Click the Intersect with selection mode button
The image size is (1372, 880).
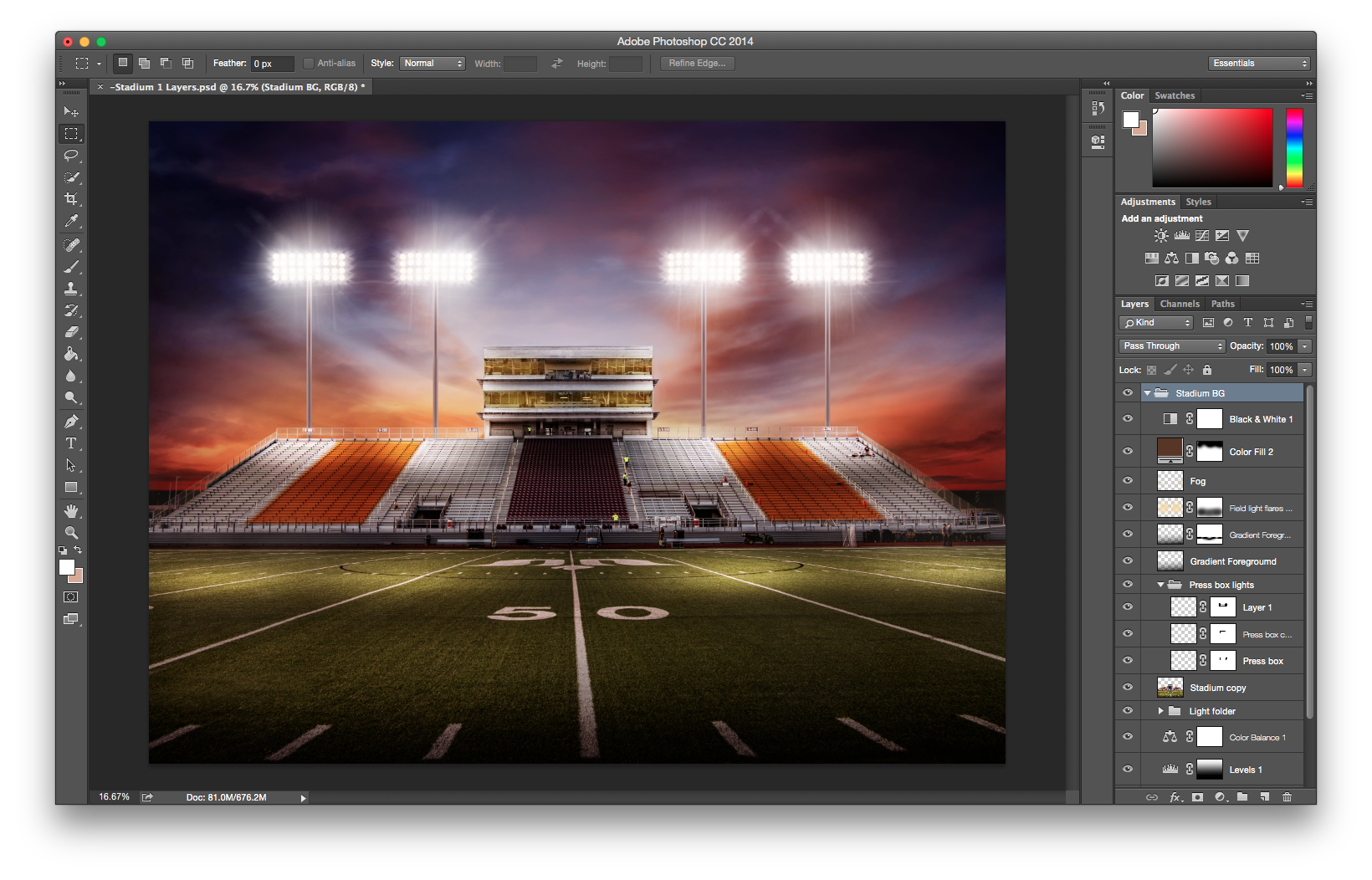(x=187, y=64)
